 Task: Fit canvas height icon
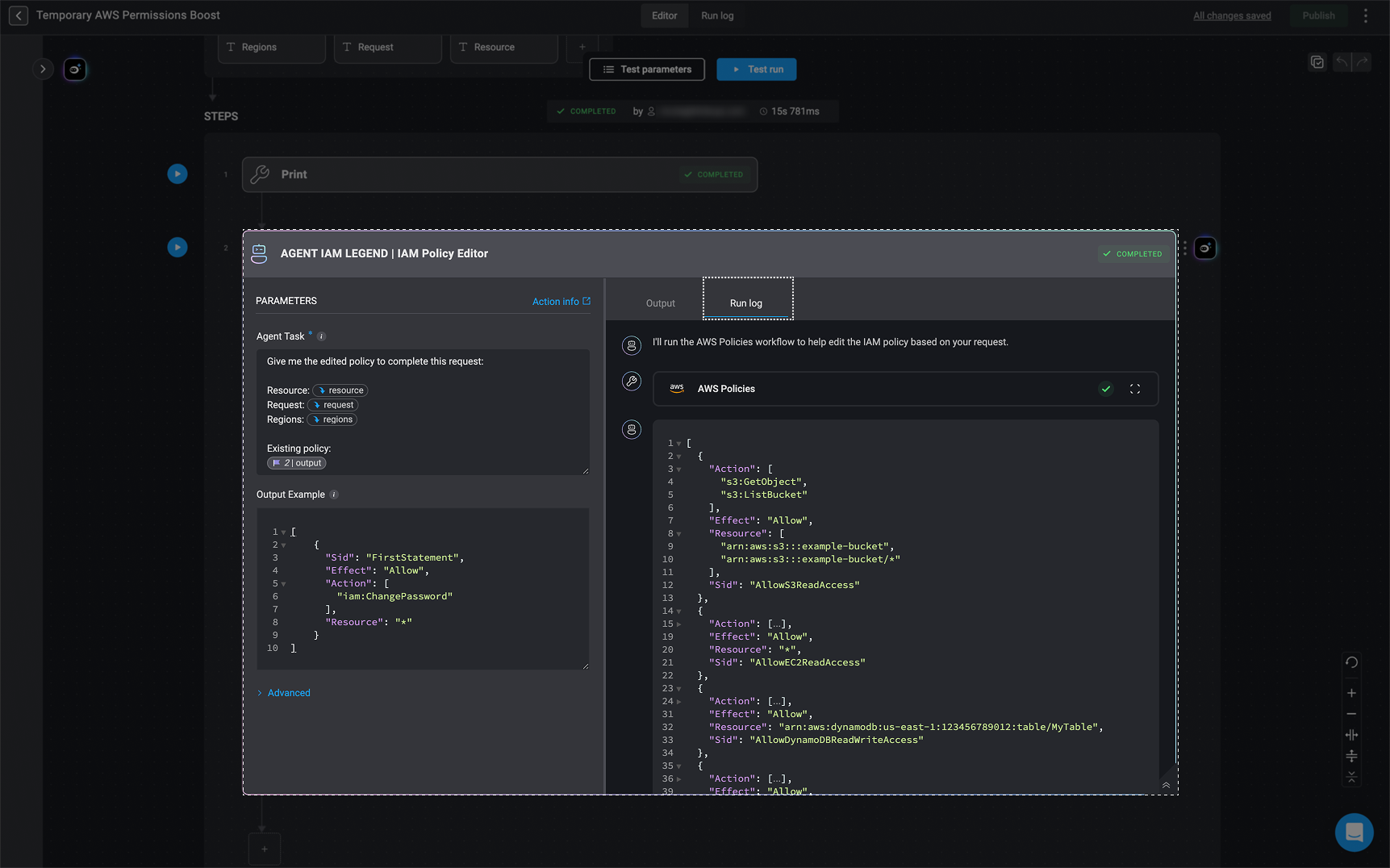tap(1352, 756)
